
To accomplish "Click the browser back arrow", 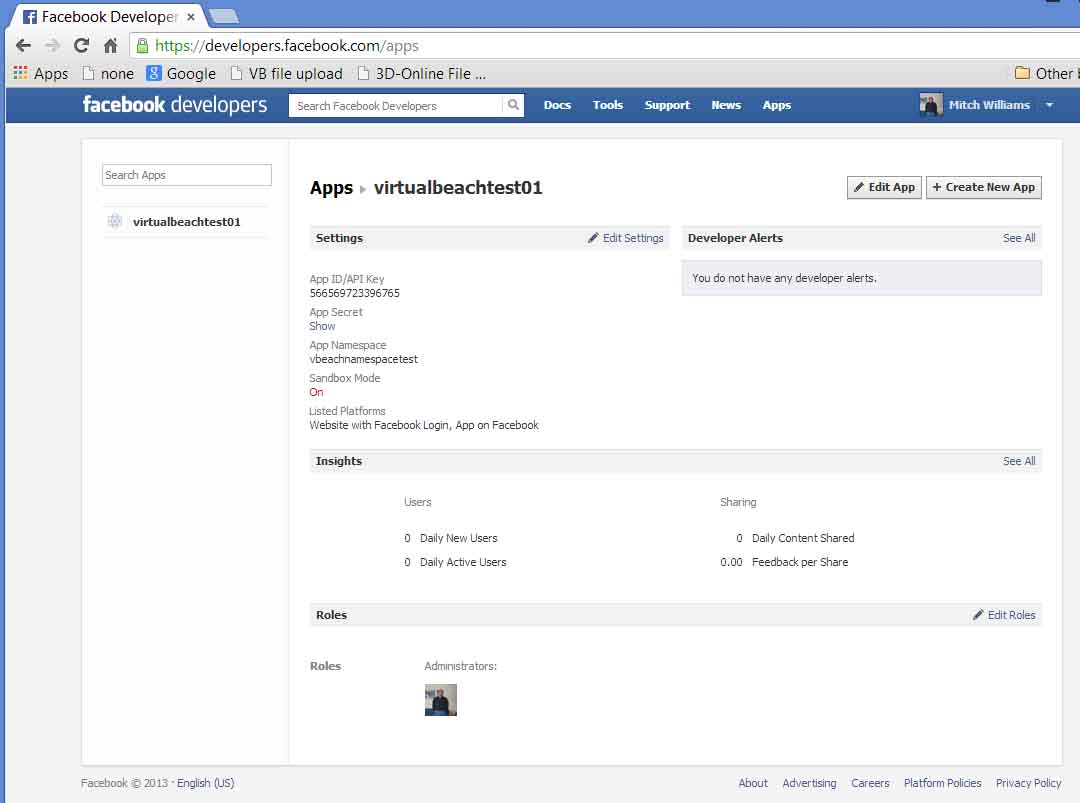I will [23, 45].
